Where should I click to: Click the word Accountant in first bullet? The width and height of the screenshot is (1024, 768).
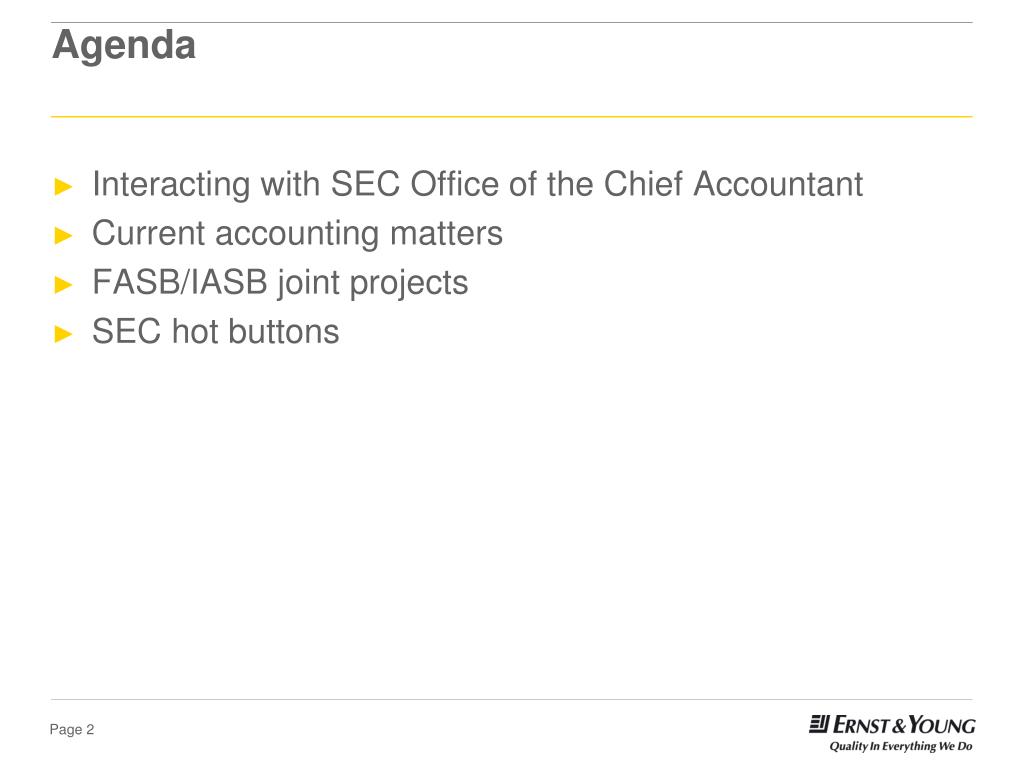778,184
